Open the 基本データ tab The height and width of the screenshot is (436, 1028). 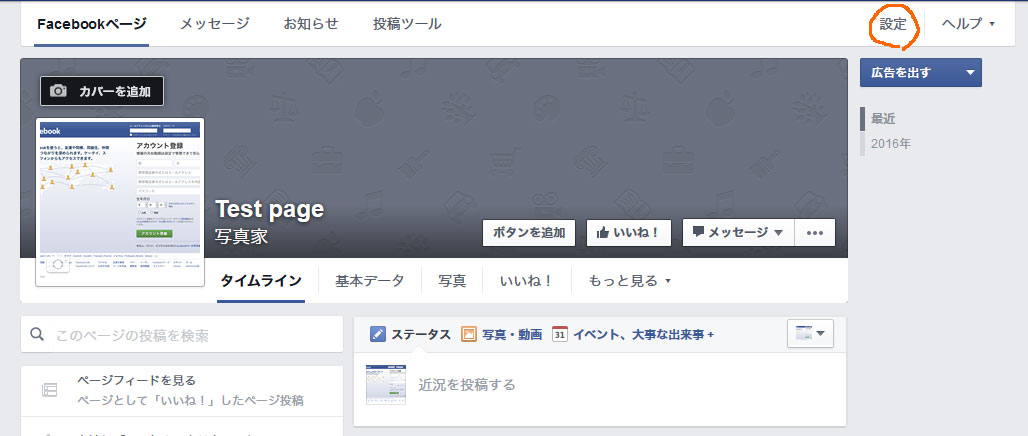click(x=370, y=281)
